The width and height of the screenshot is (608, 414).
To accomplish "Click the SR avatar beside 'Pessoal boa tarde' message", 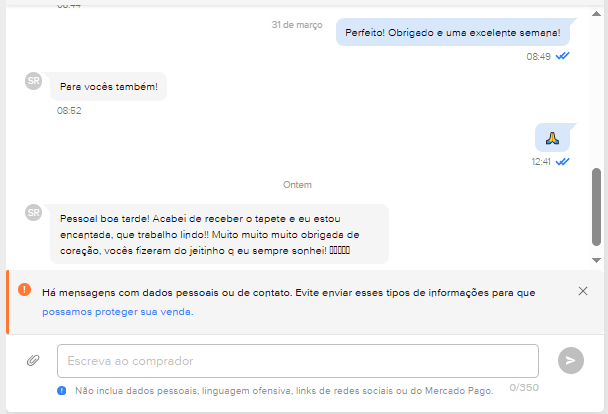I will click(33, 212).
